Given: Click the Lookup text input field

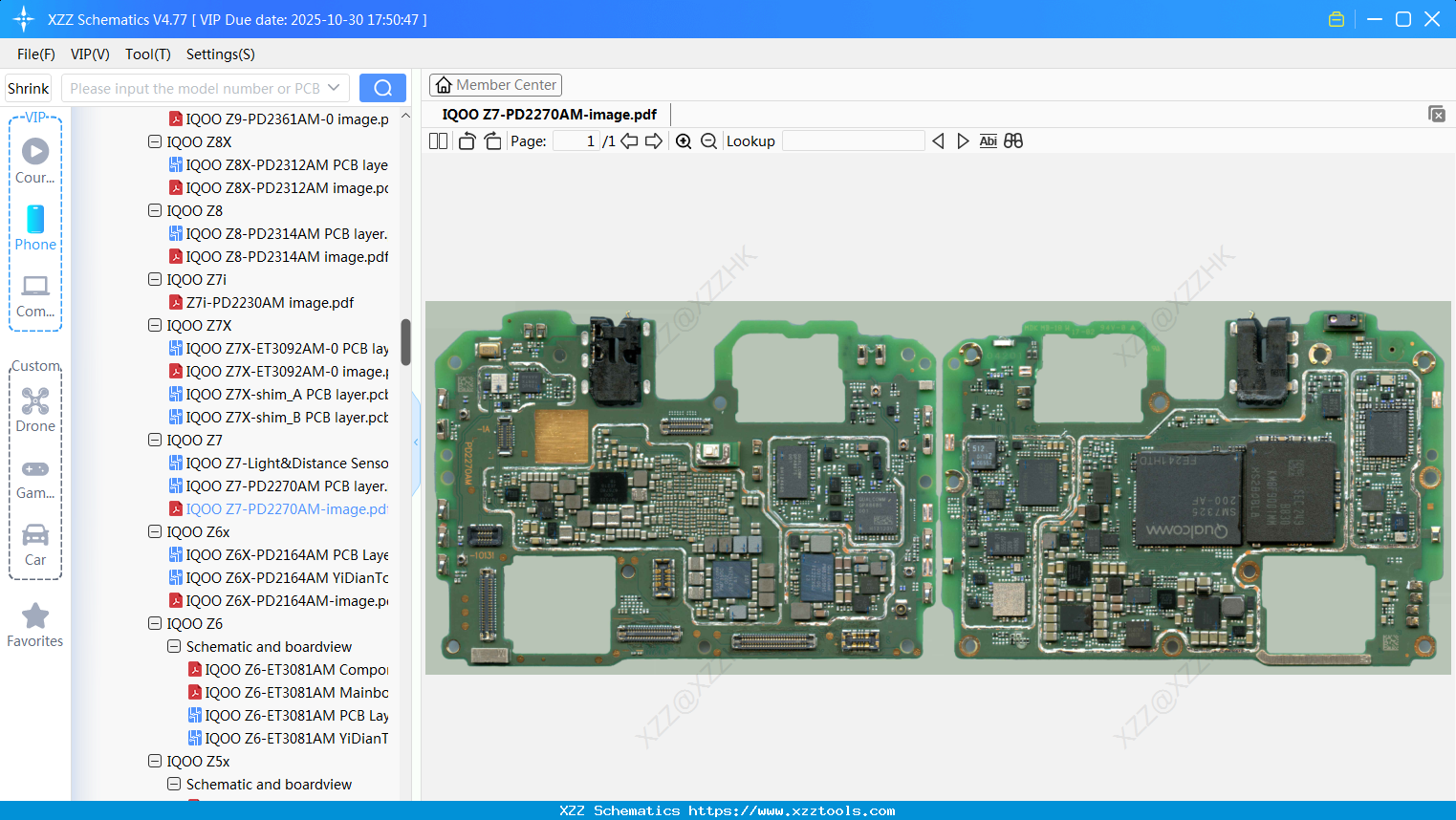Looking at the screenshot, I should point(852,140).
